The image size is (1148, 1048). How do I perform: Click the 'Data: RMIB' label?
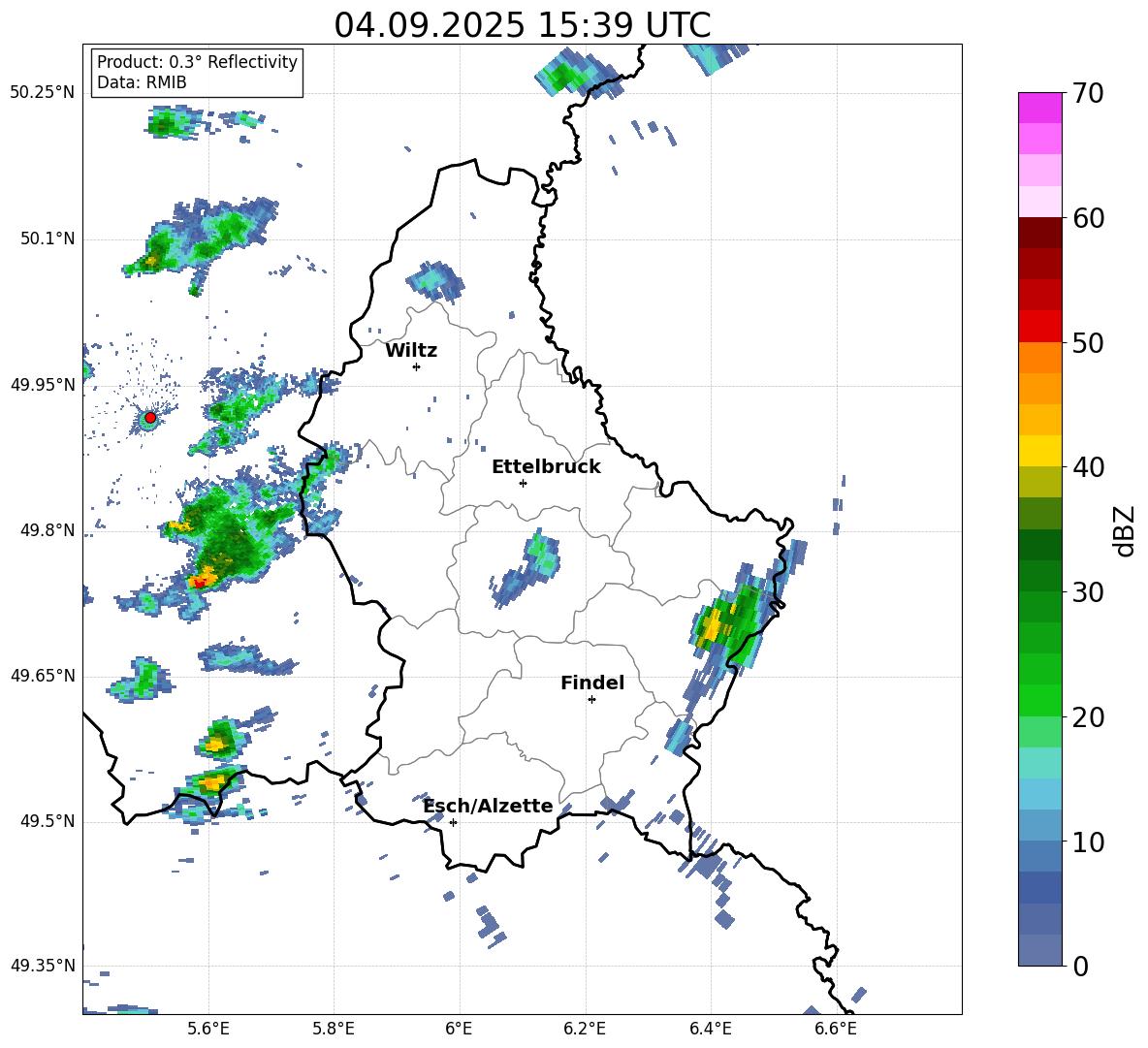pyautogui.click(x=142, y=82)
